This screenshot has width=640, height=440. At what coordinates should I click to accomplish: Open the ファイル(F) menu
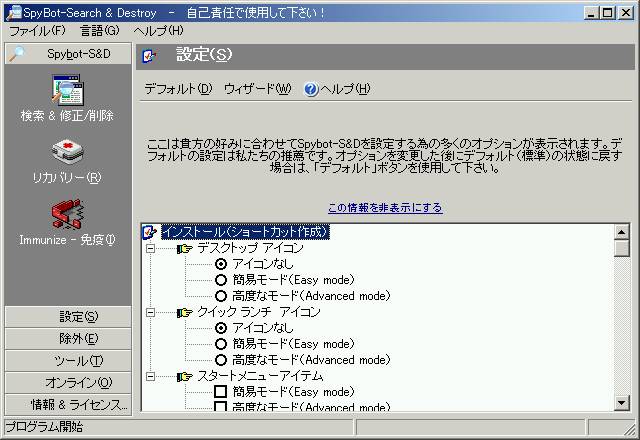37,31
